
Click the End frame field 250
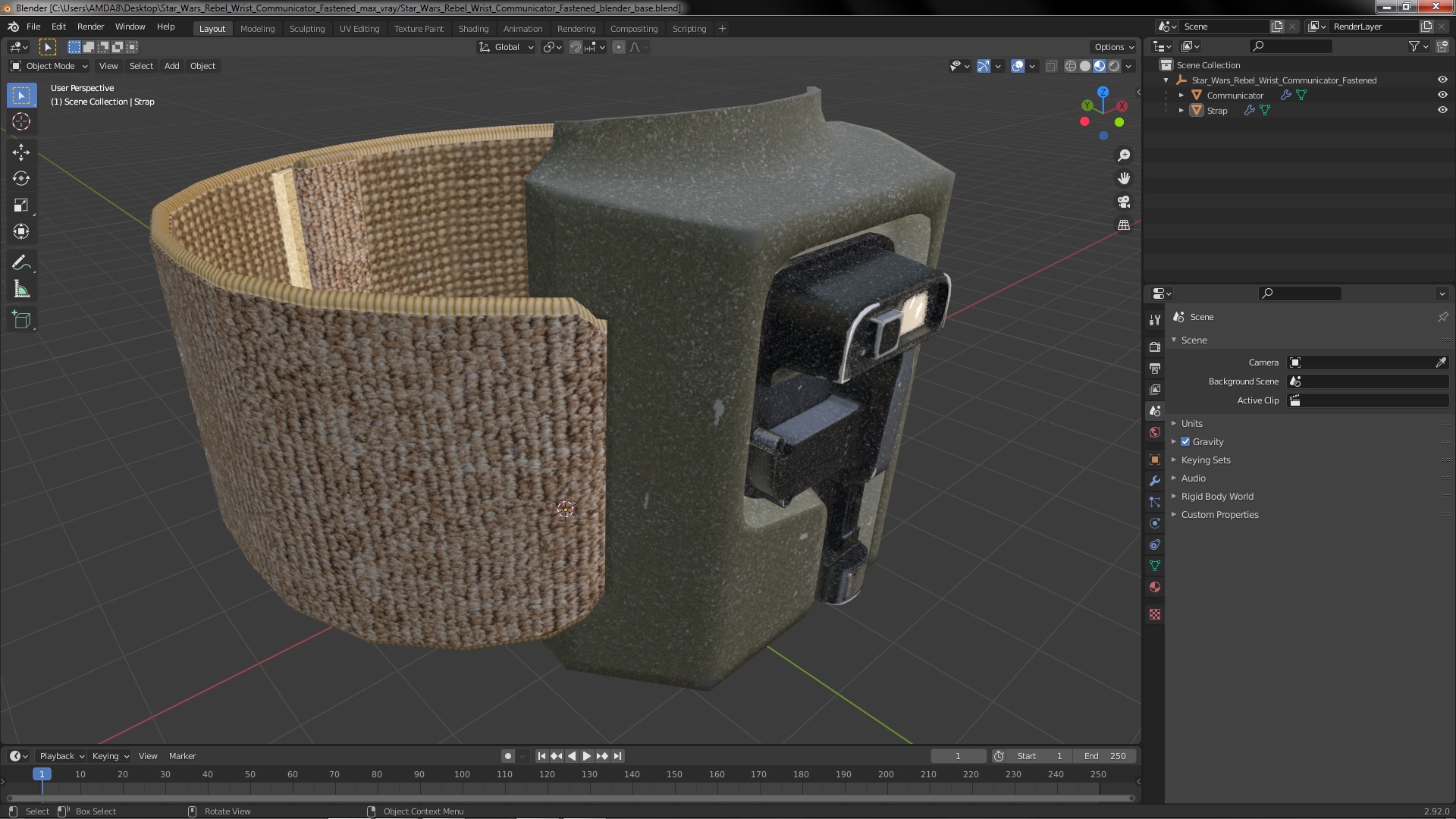(1104, 756)
